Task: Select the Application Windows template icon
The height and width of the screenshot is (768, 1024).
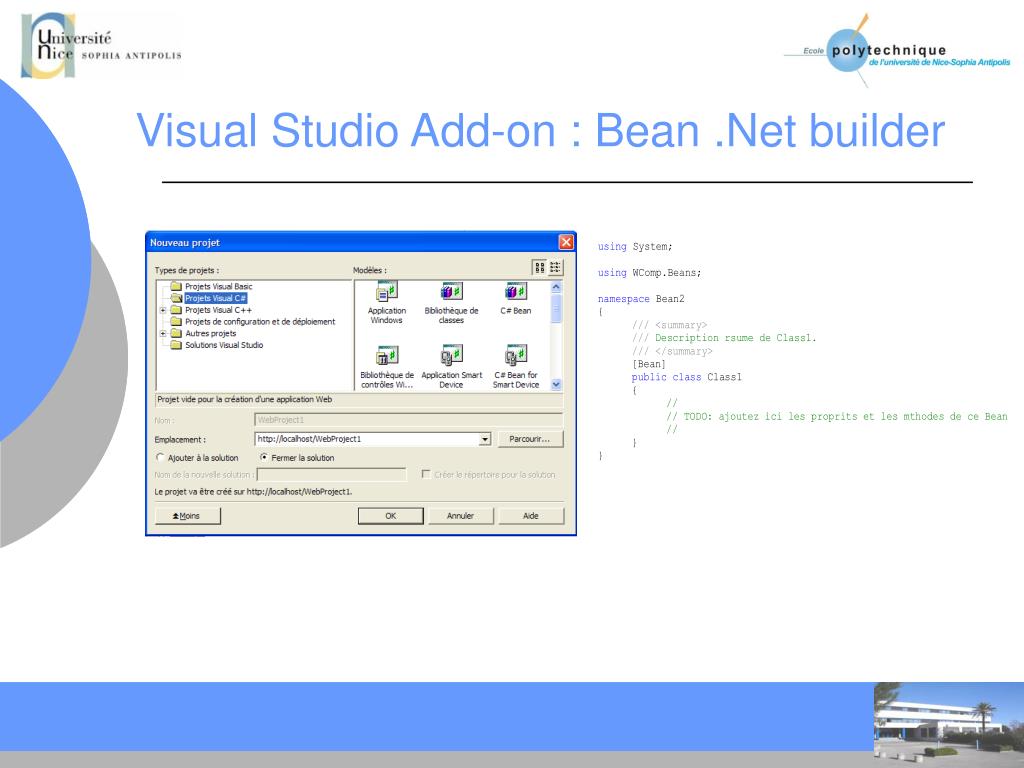Action: tap(387, 291)
